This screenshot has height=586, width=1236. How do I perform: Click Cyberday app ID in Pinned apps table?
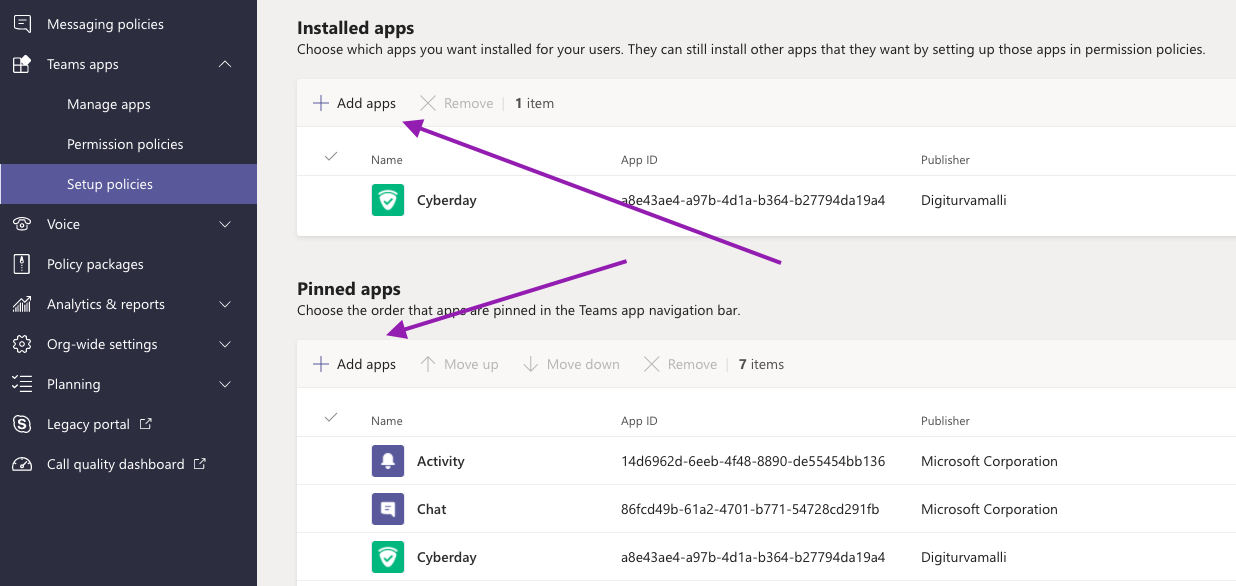tap(753, 557)
